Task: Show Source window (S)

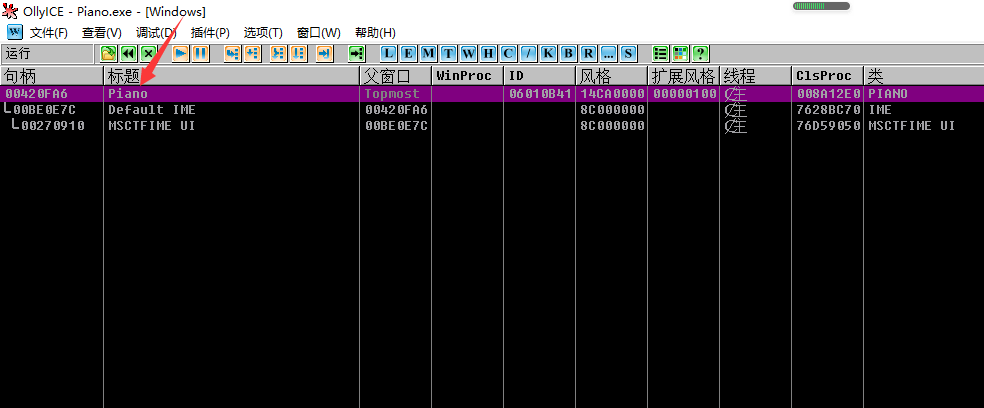Action: [628, 53]
